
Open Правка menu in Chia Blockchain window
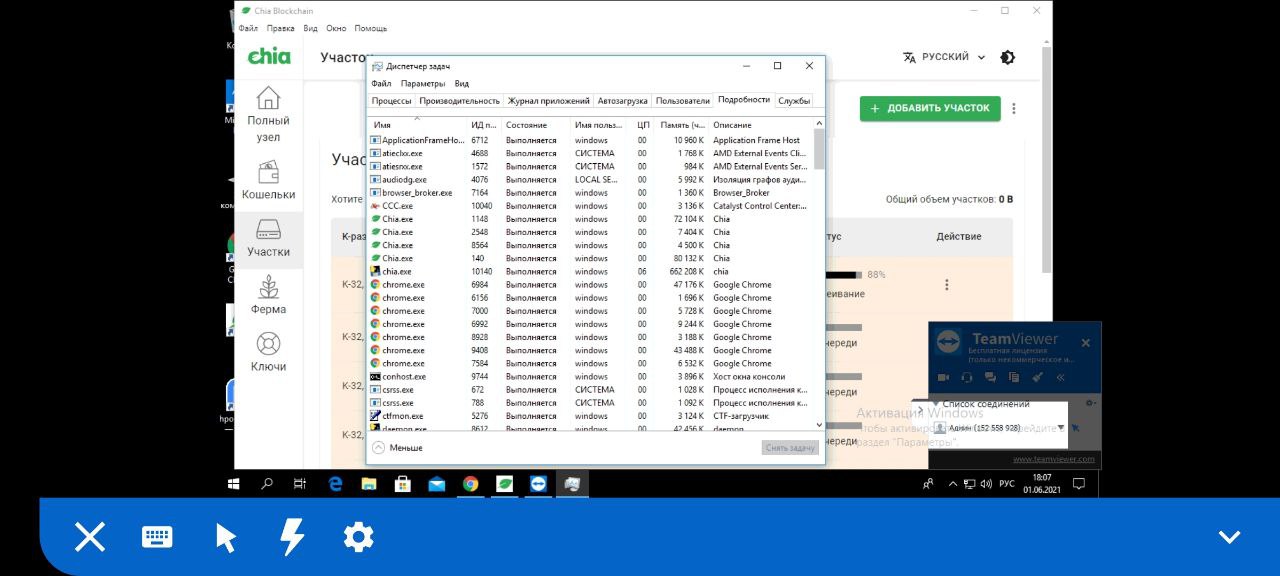click(x=281, y=28)
